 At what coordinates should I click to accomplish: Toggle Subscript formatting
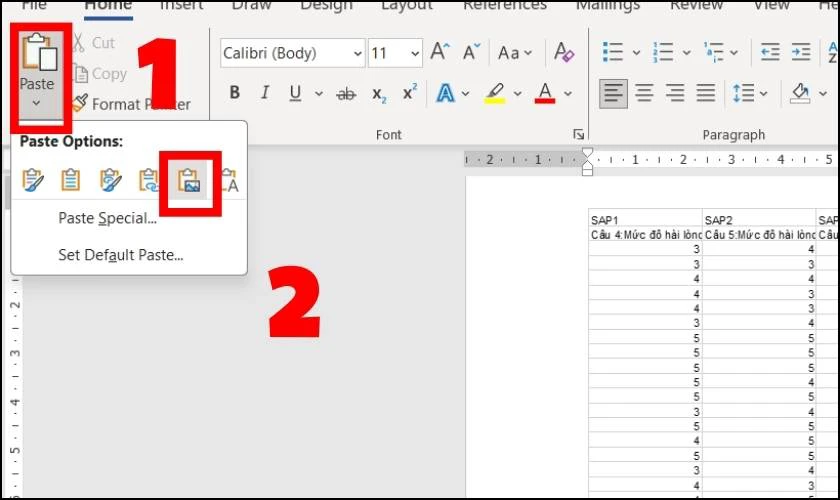click(x=379, y=94)
